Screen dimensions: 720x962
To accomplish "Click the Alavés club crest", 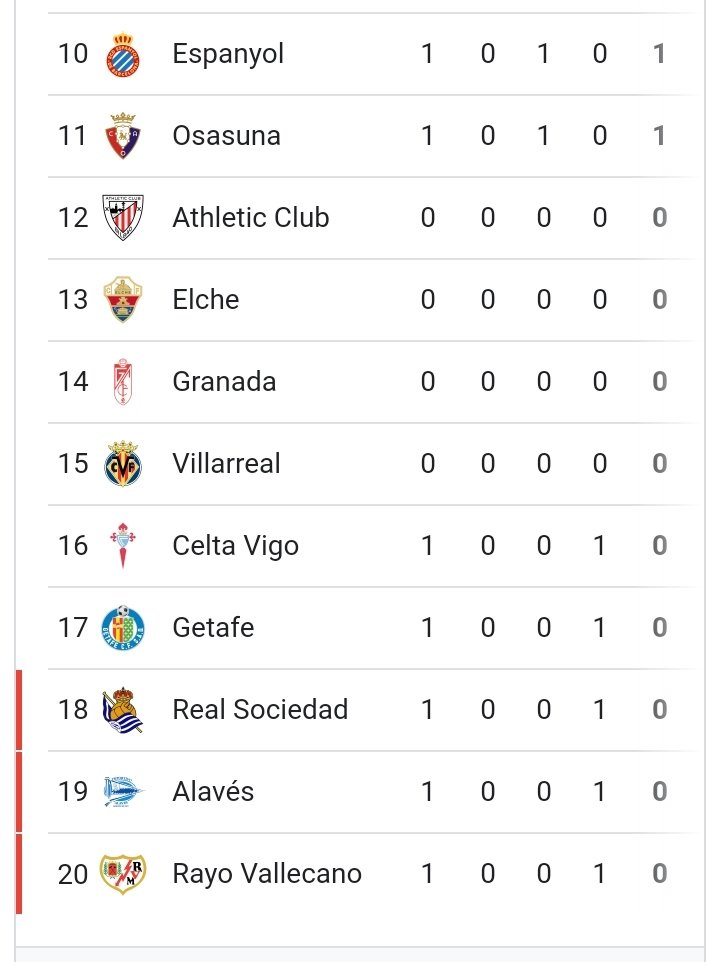I will (124, 792).
